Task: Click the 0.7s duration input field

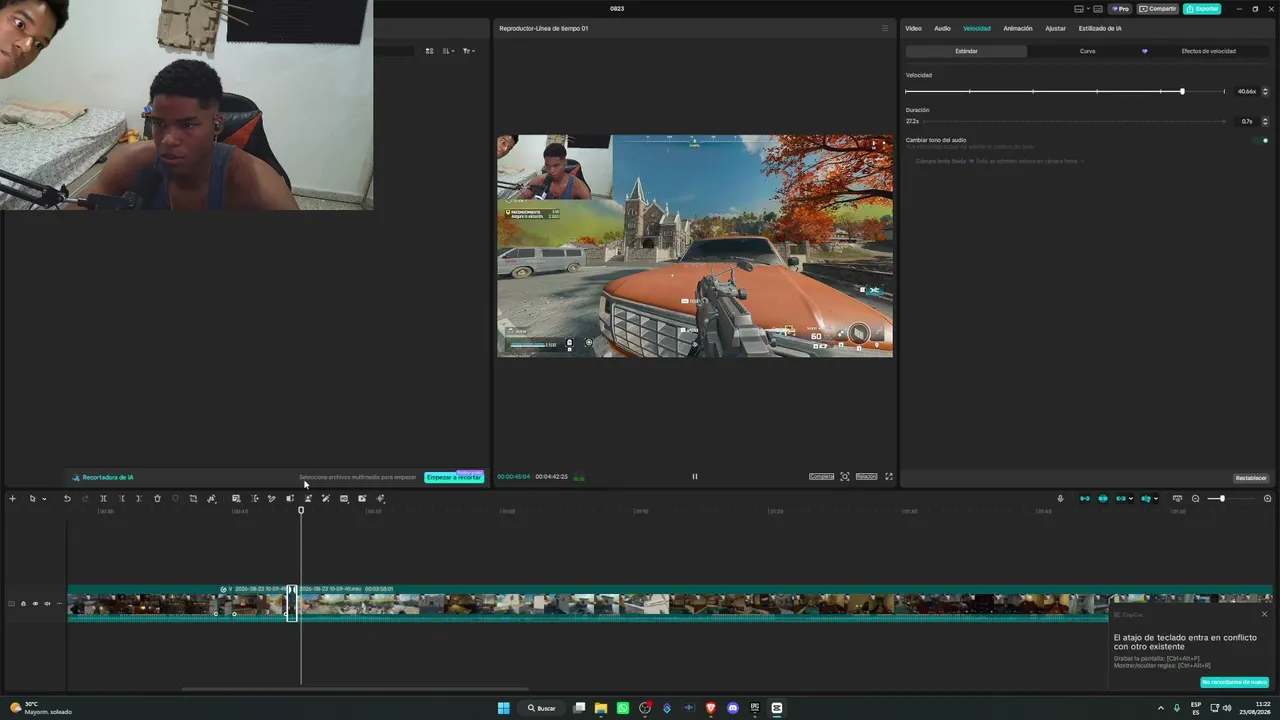Action: [1246, 121]
